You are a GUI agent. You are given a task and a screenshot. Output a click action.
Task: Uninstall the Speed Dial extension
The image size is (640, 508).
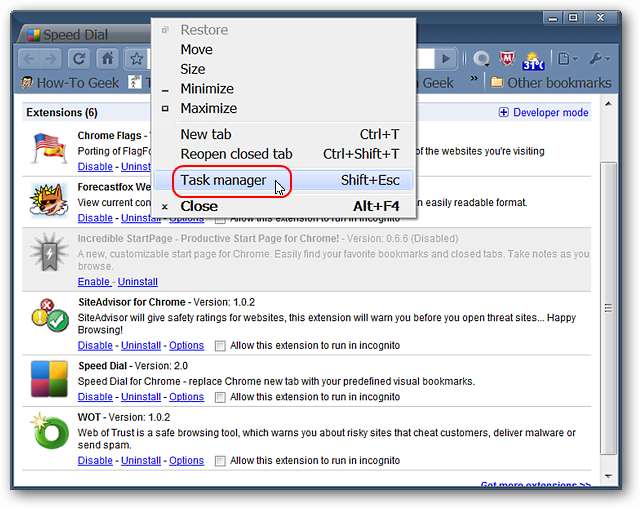point(141,397)
